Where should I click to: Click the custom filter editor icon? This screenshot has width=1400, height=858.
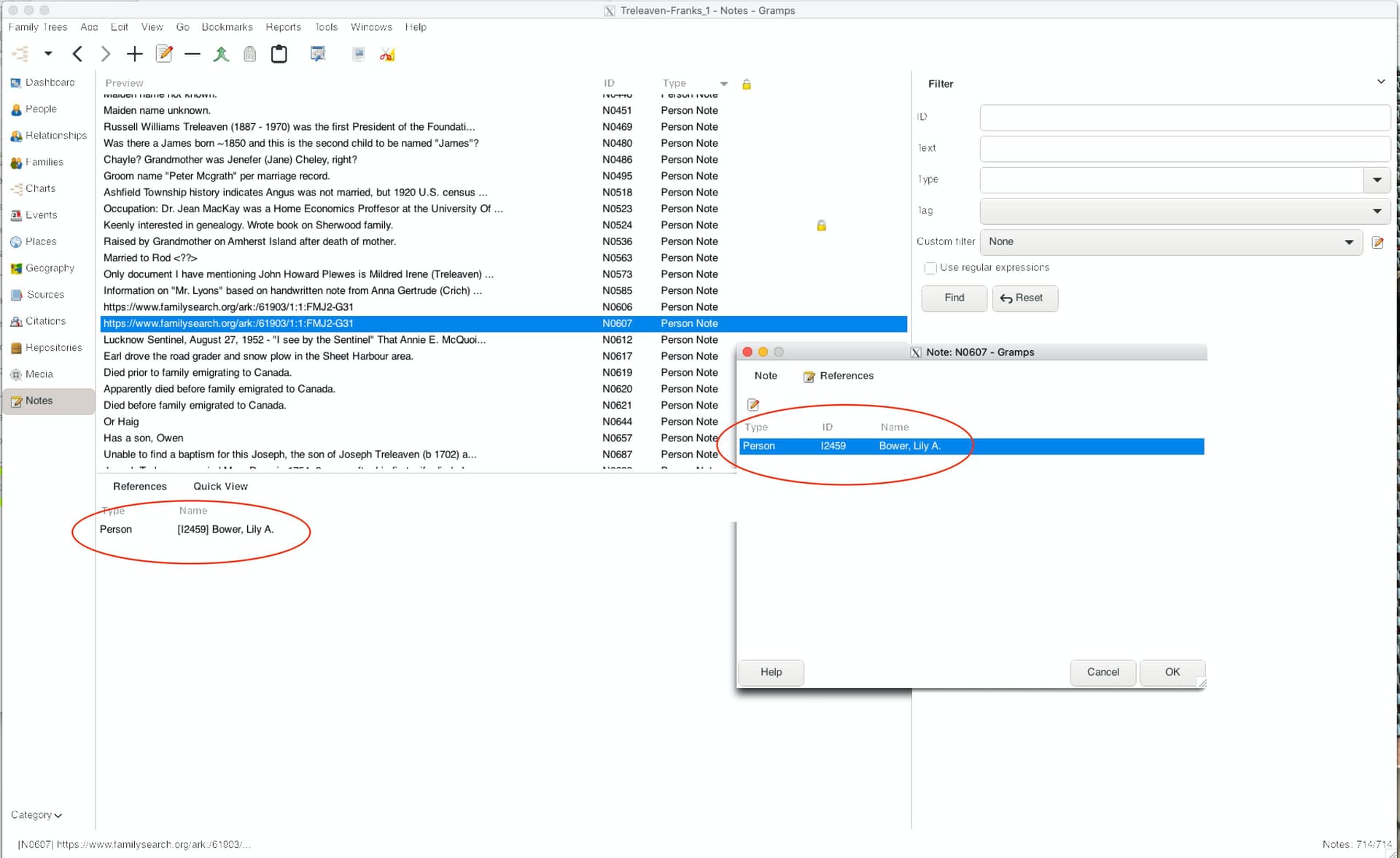[1377, 242]
